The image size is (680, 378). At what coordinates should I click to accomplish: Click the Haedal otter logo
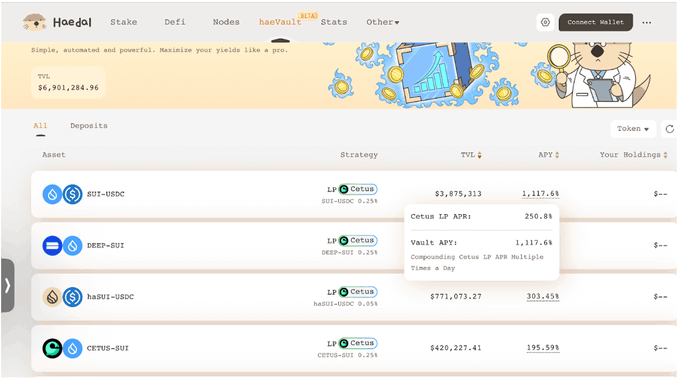[34, 22]
